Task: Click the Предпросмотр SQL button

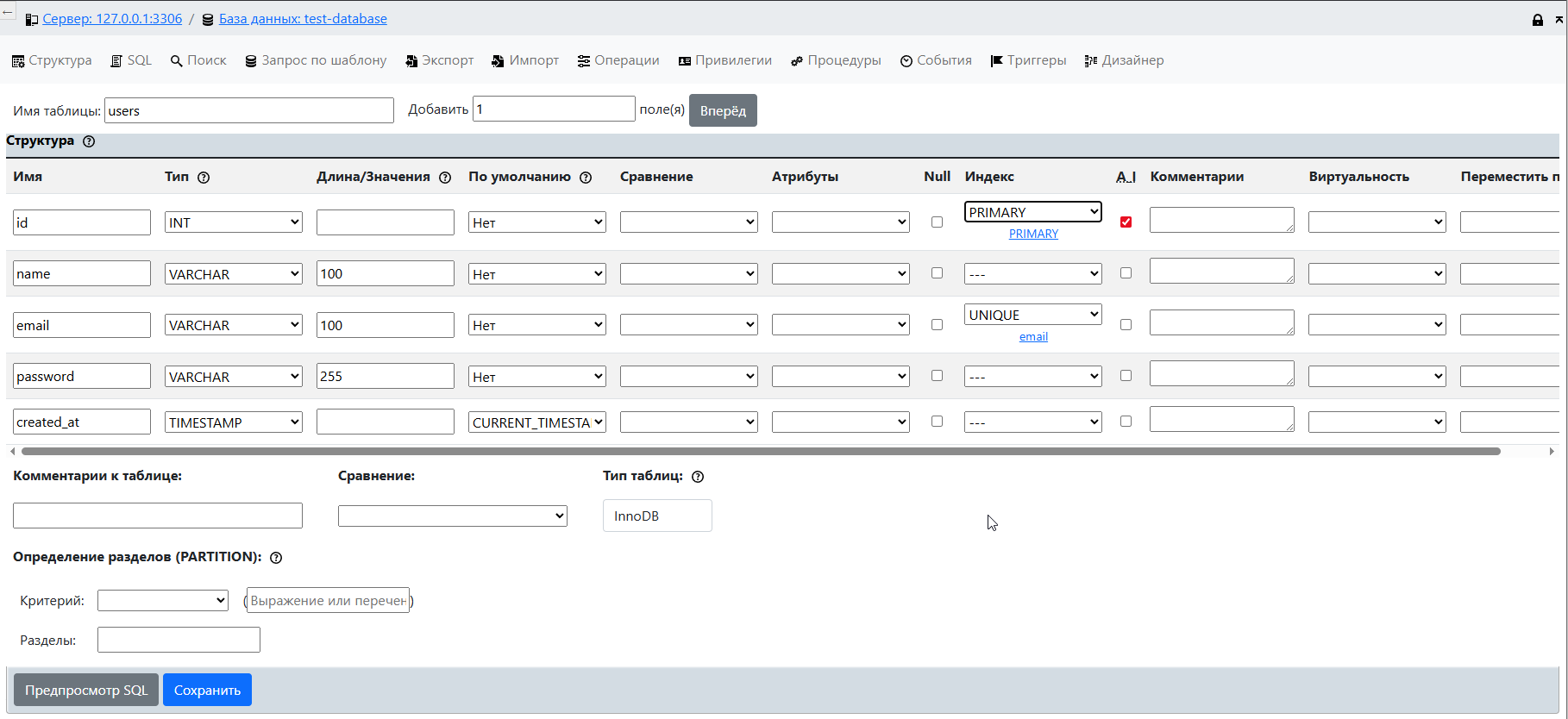Action: (x=86, y=690)
